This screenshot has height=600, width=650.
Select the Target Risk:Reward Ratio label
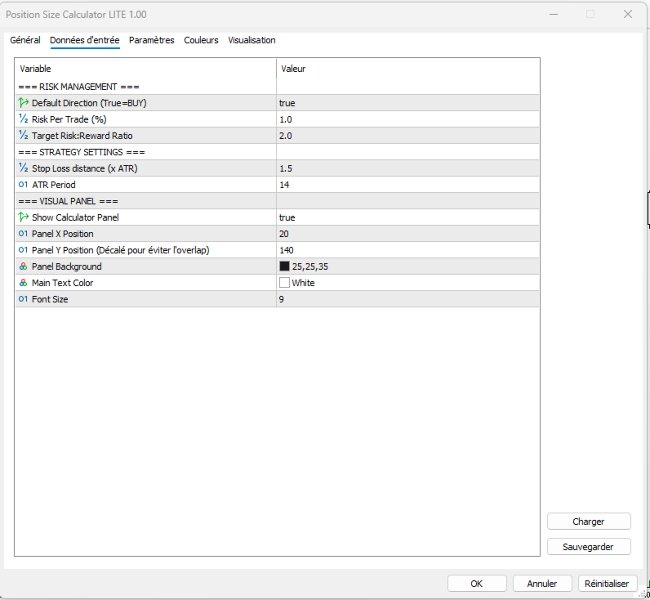tap(82, 136)
